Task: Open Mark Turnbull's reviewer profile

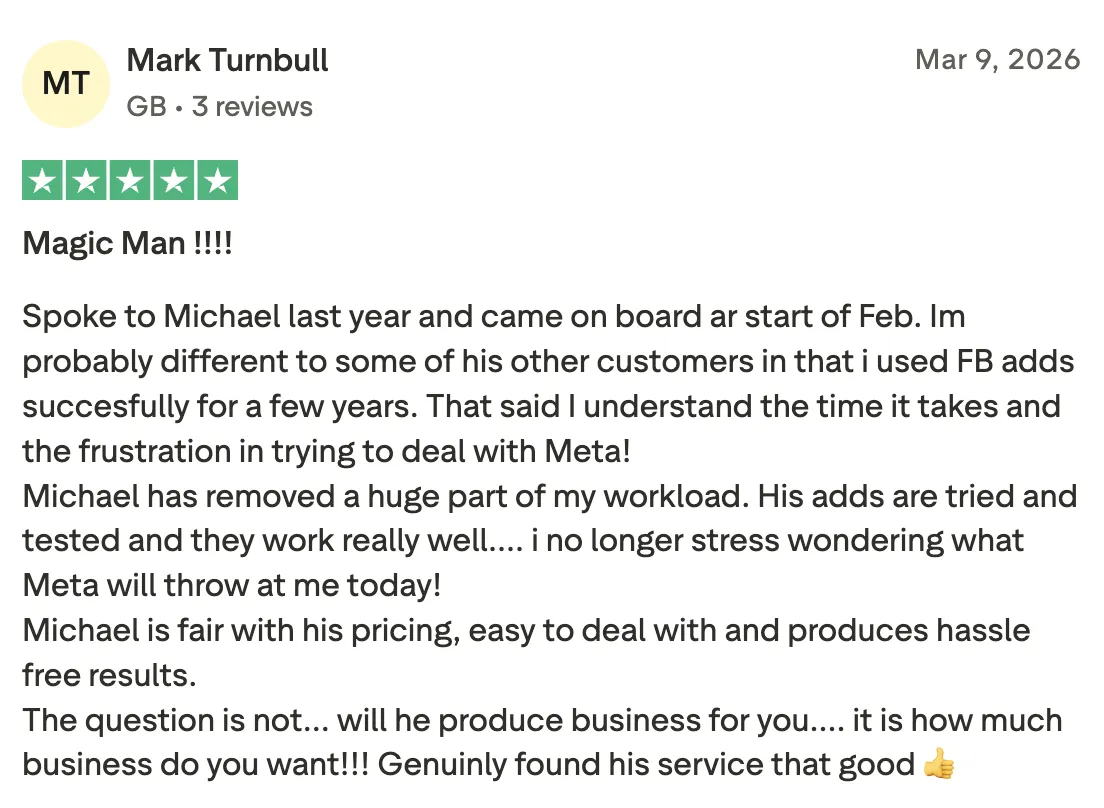Action: (227, 61)
